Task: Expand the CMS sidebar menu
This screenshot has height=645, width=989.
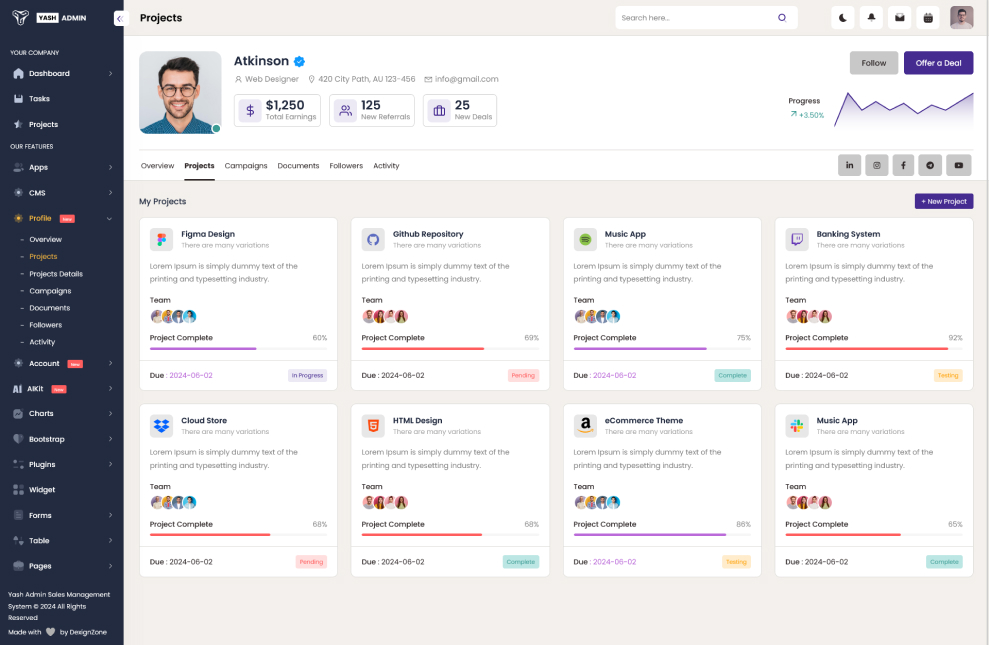Action: pyautogui.click(x=62, y=193)
